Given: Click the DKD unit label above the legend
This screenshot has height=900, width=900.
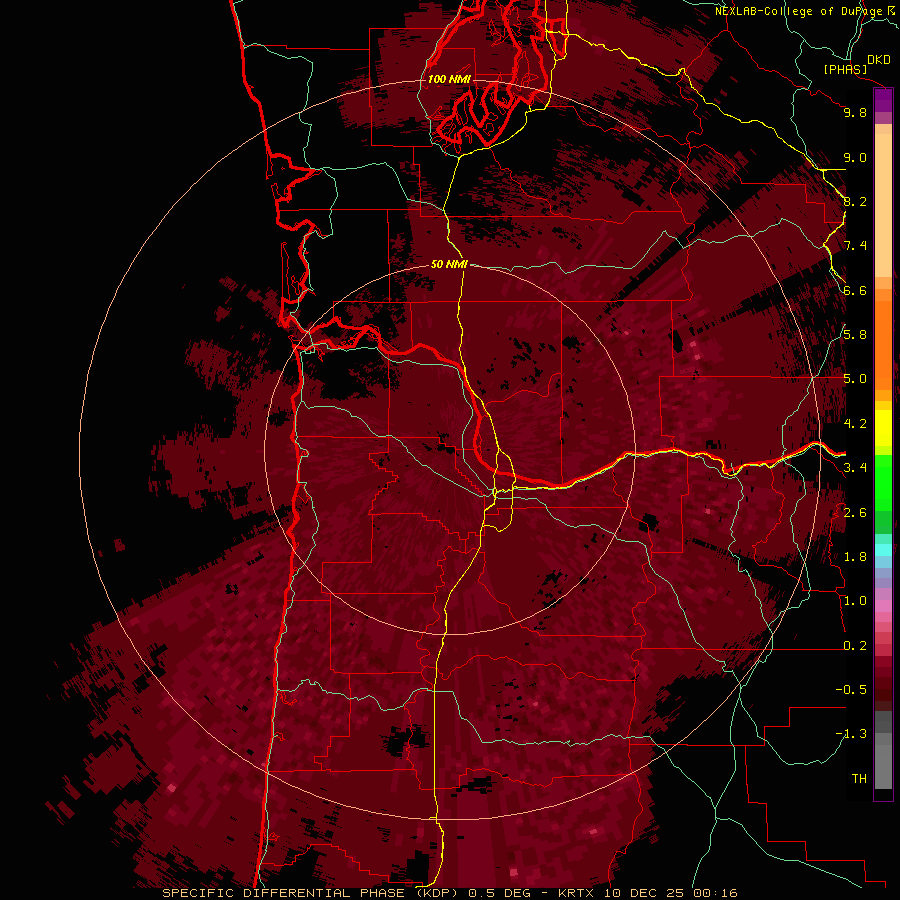Looking at the screenshot, I should pos(879,60).
